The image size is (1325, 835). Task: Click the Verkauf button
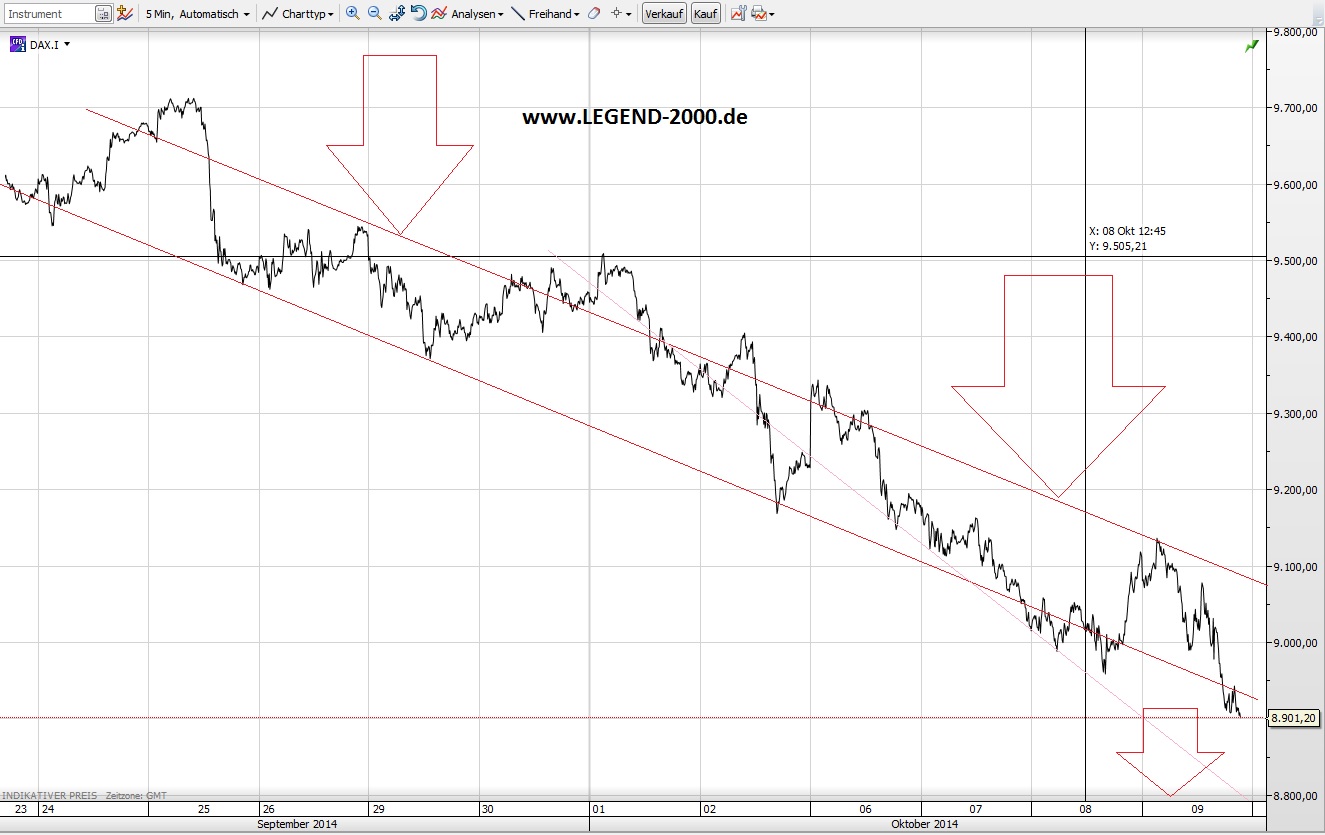[663, 13]
